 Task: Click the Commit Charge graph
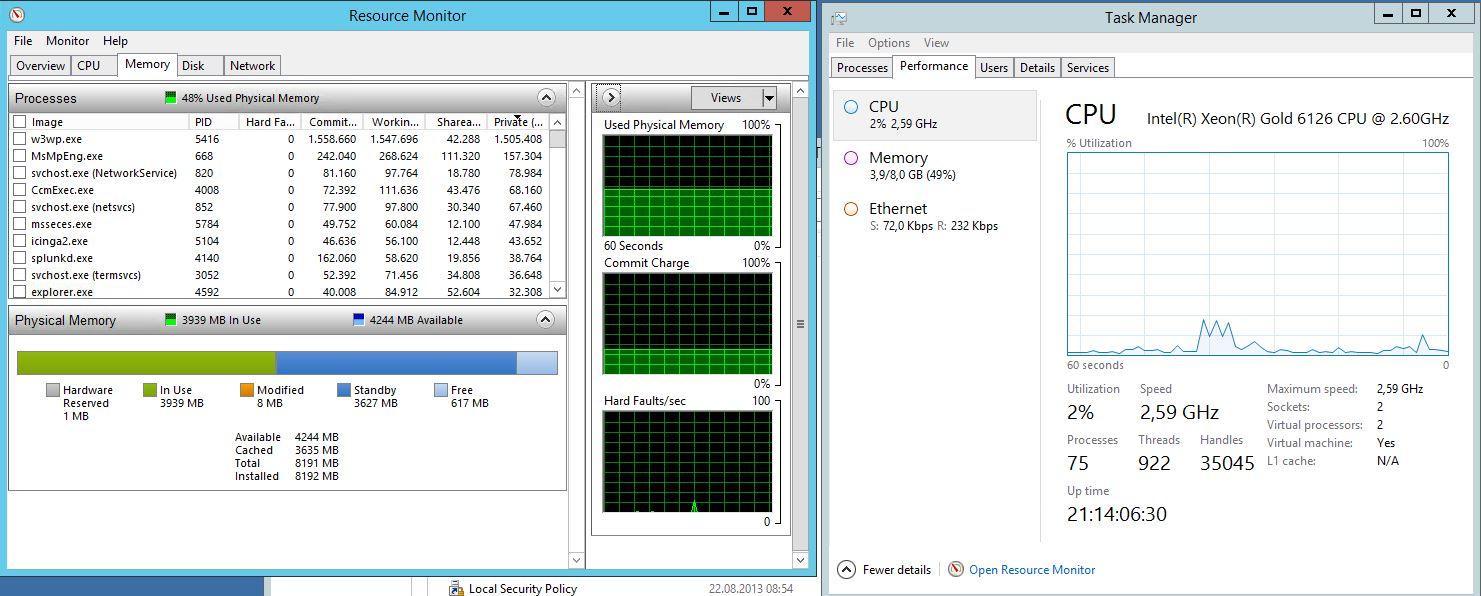click(687, 323)
